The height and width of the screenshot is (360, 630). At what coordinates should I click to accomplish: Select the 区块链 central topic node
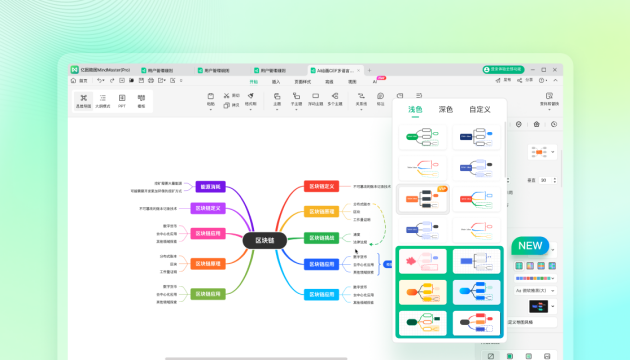click(x=265, y=240)
